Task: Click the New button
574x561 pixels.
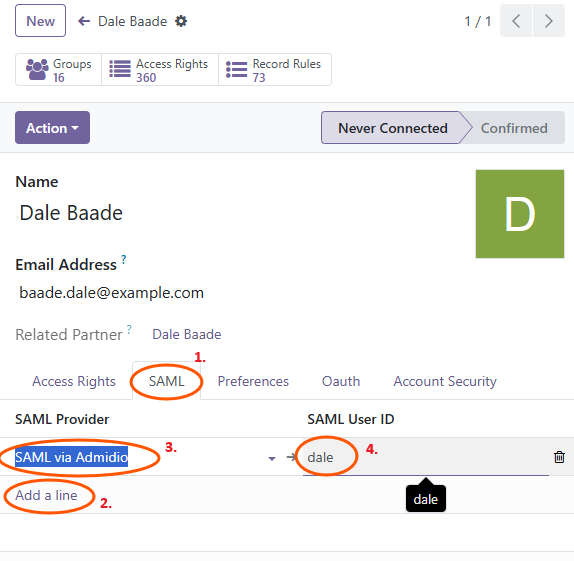Action: point(41,21)
